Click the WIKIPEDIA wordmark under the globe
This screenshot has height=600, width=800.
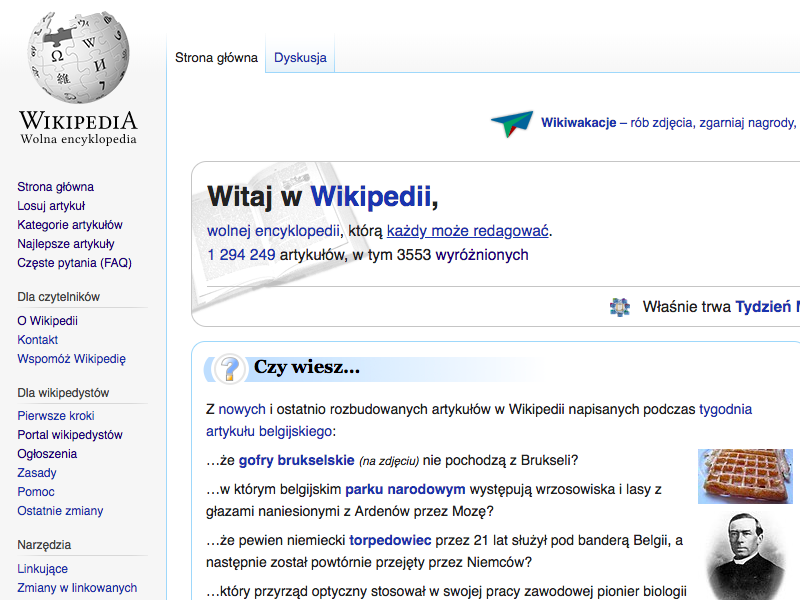coord(79,121)
